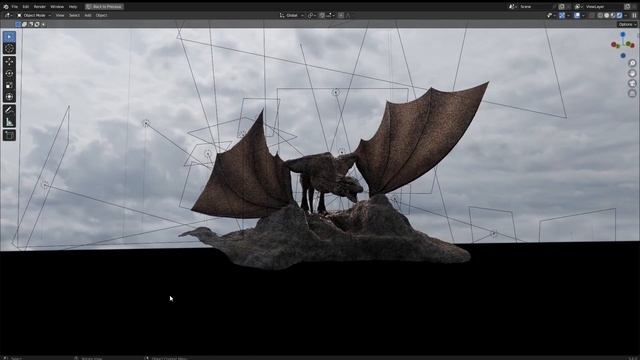Viewport: 640px width, 360px height.
Task: Select the Cursor tool
Action: pos(9,49)
